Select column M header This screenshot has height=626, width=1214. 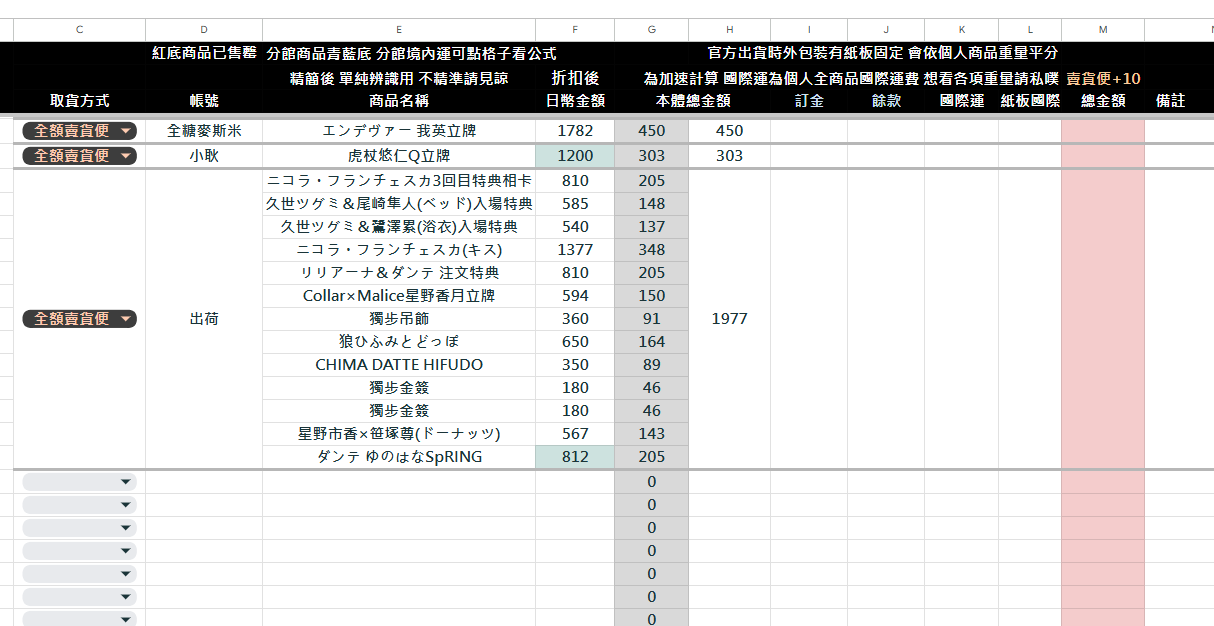[1103, 30]
